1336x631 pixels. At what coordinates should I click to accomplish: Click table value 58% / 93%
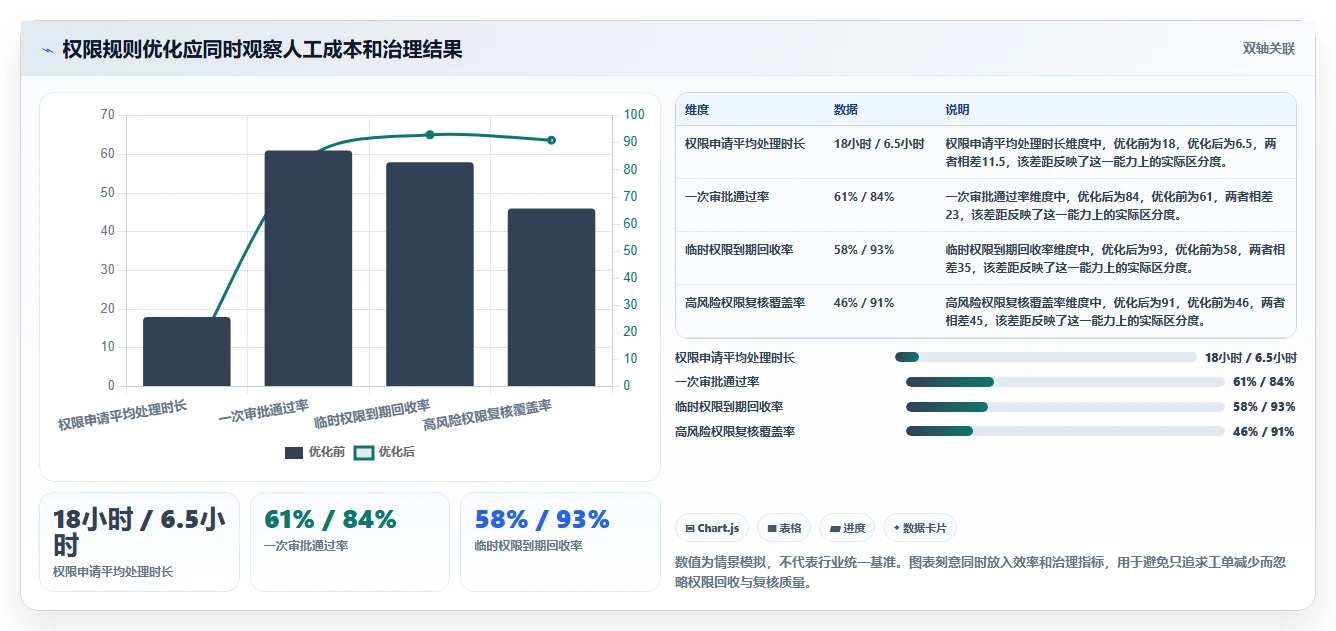tap(864, 250)
